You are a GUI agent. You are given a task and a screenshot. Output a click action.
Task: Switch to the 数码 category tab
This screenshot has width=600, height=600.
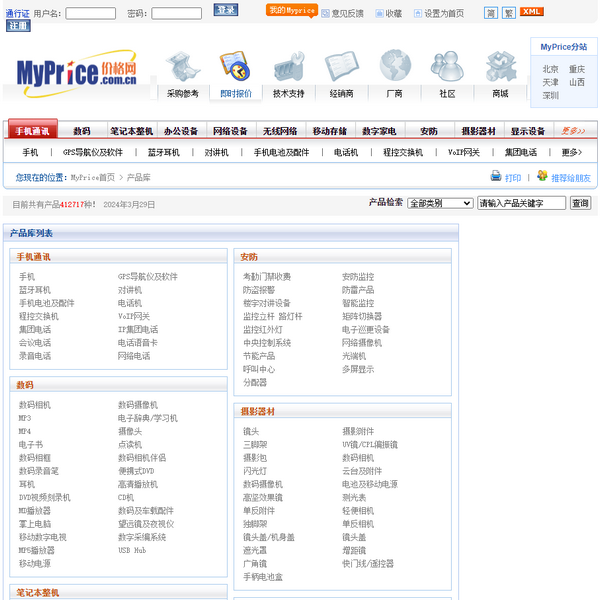[x=82, y=131]
